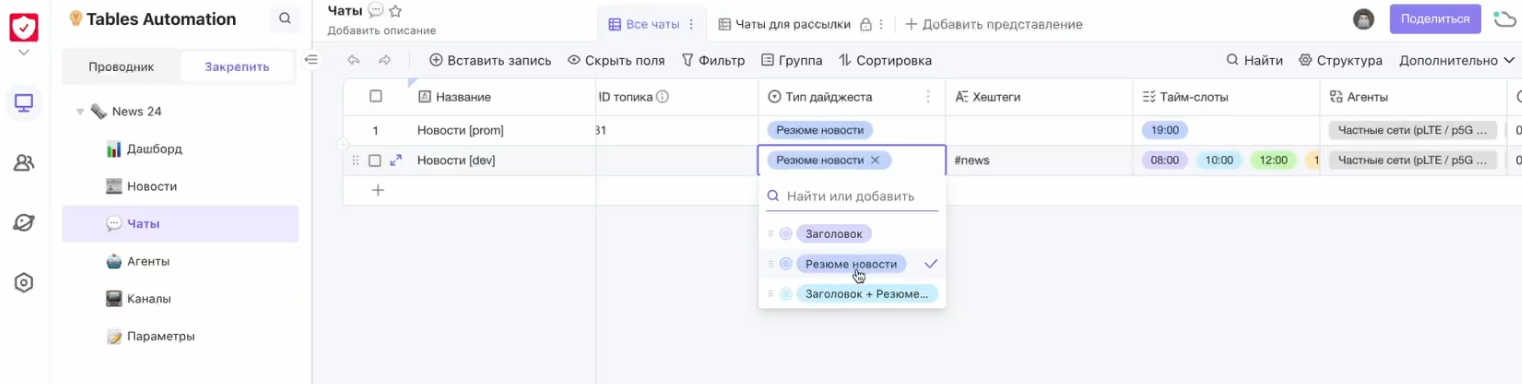Open the hexagon settings icon in left rail
Screen dimensions: 1522x384
point(24,283)
